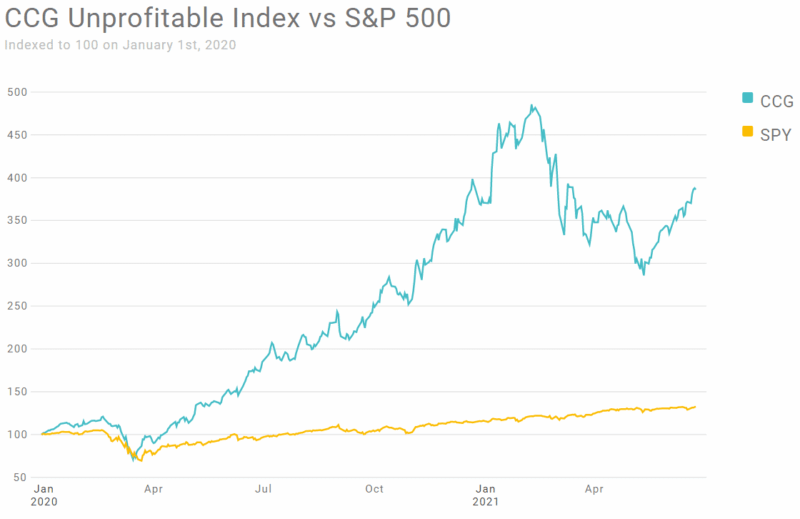Select the 50 y-axis label

pos(20,477)
